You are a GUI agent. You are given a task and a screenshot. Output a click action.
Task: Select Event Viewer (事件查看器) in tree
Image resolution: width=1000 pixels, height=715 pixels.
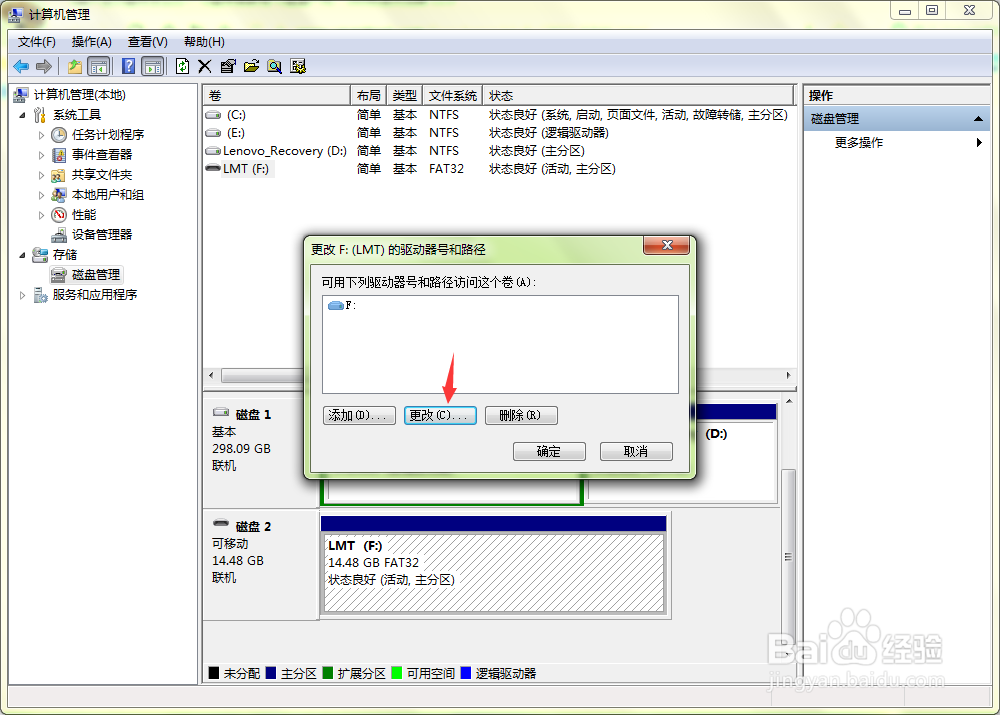coord(102,154)
